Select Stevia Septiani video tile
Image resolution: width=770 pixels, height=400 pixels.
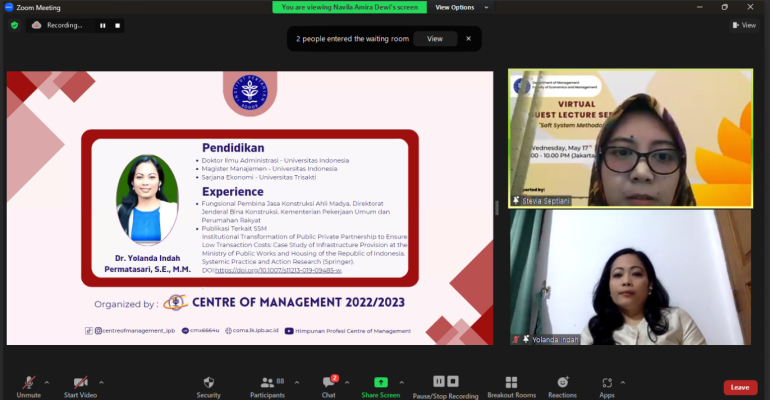631,138
